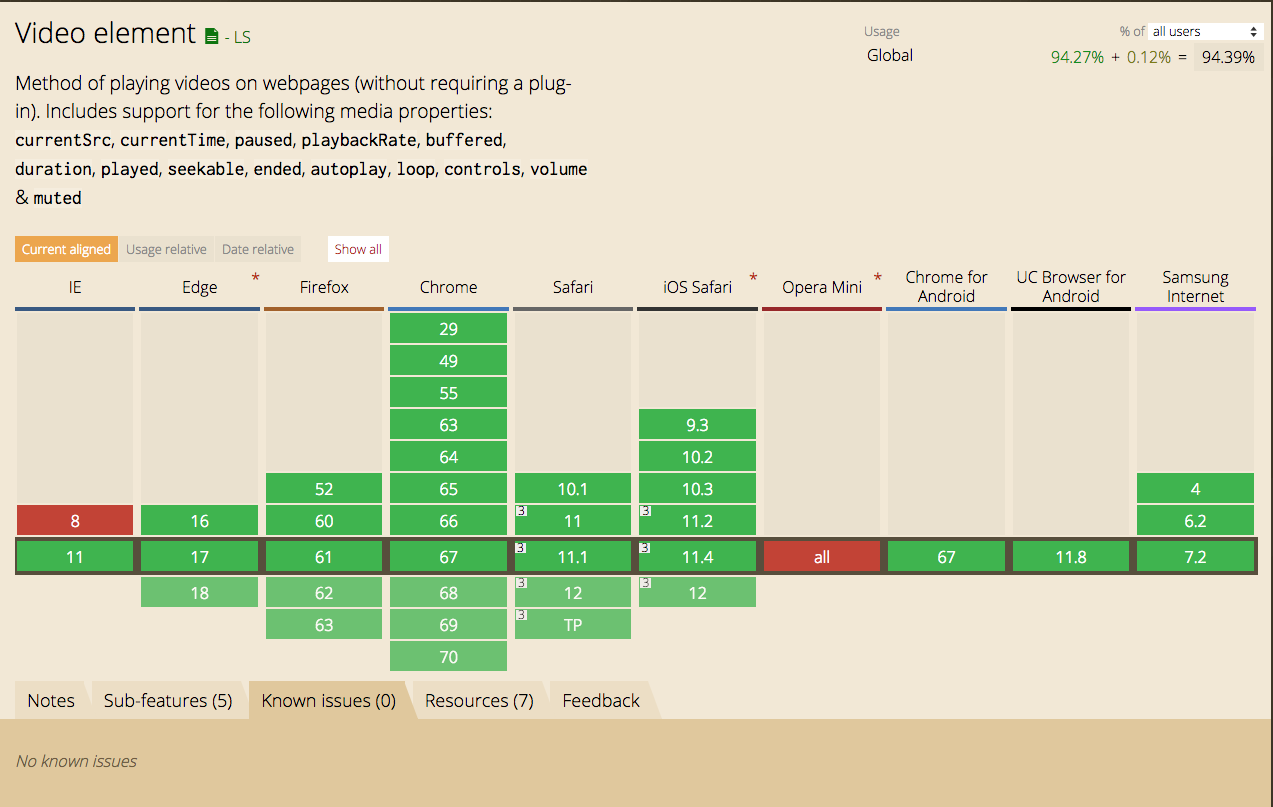The height and width of the screenshot is (807, 1273).
Task: Click the note 3 flag on Safari 11.1
Action: point(520,547)
